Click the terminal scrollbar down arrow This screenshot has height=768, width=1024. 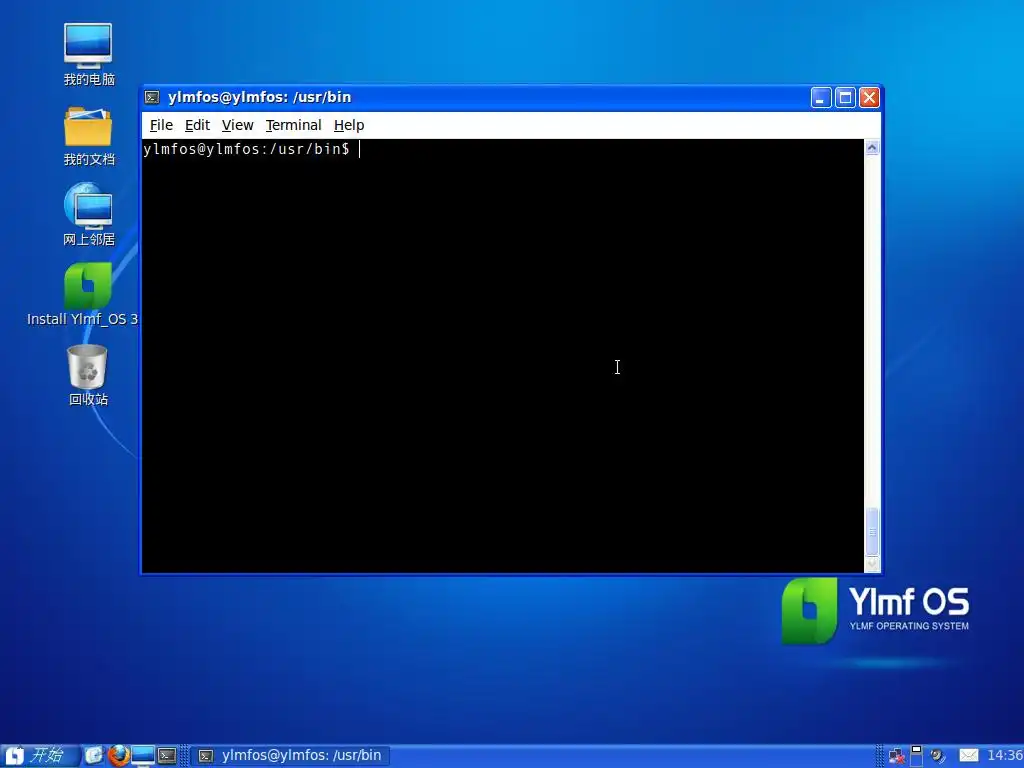(x=872, y=564)
